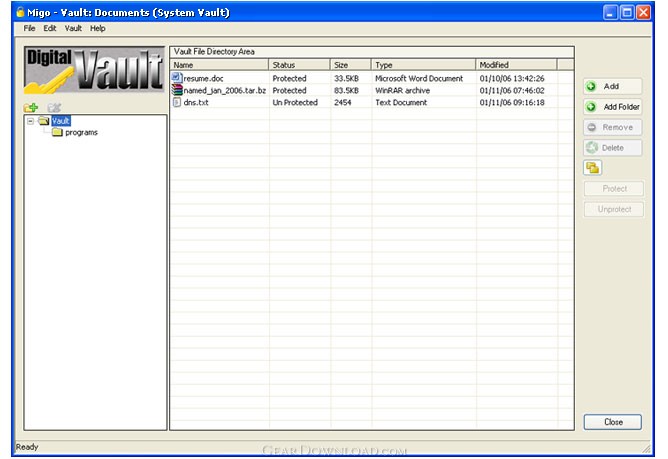Click the WinRAR archive type cell
Viewport: 668px width, 459px height.
click(402, 90)
